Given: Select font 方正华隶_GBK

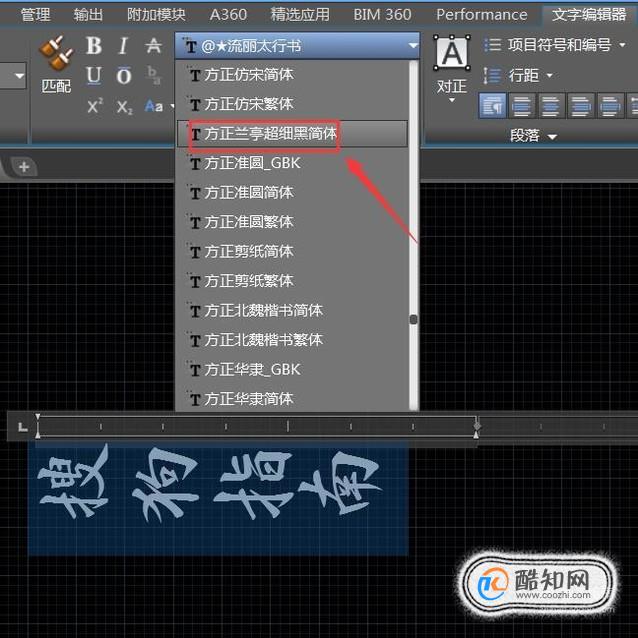Looking at the screenshot, I should (293, 370).
